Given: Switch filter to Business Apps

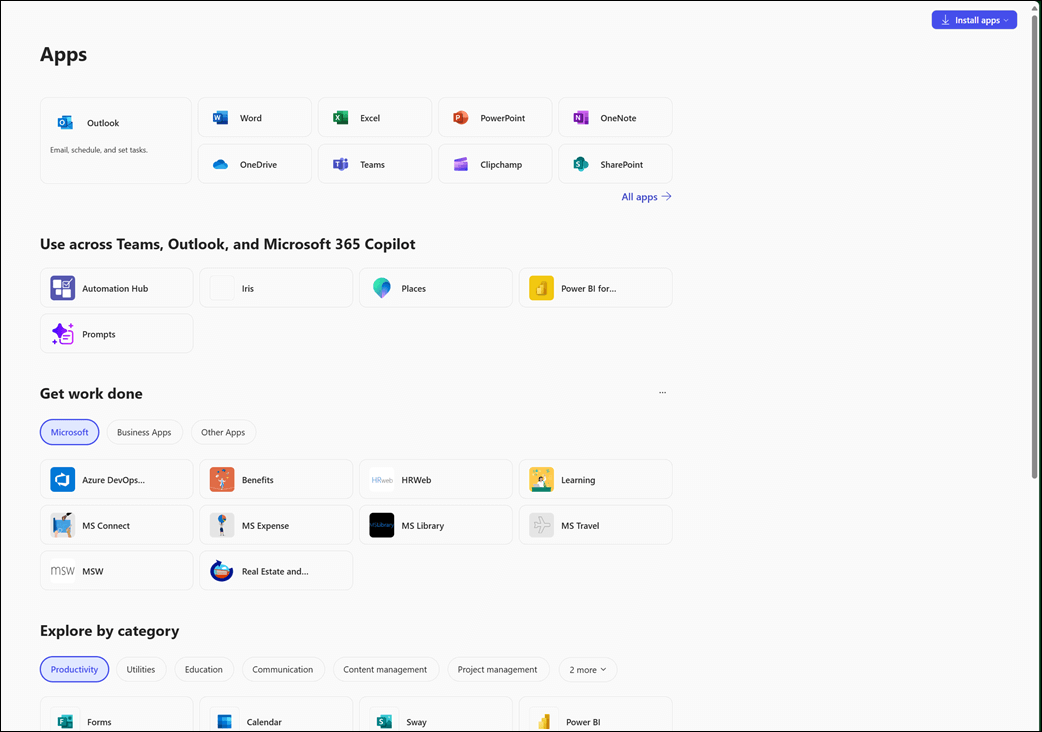Looking at the screenshot, I should 144,432.
